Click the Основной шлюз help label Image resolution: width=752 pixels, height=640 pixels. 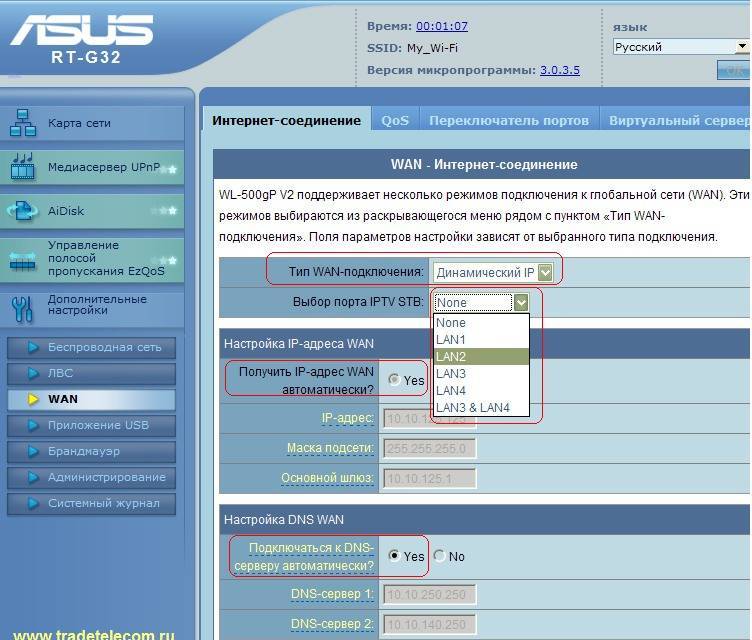click(x=327, y=478)
